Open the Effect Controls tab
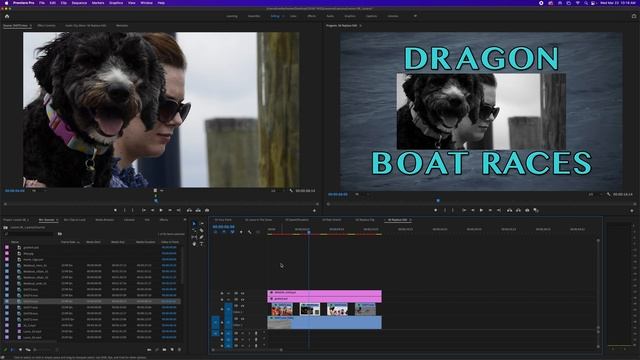The image size is (640, 360). tap(47, 26)
